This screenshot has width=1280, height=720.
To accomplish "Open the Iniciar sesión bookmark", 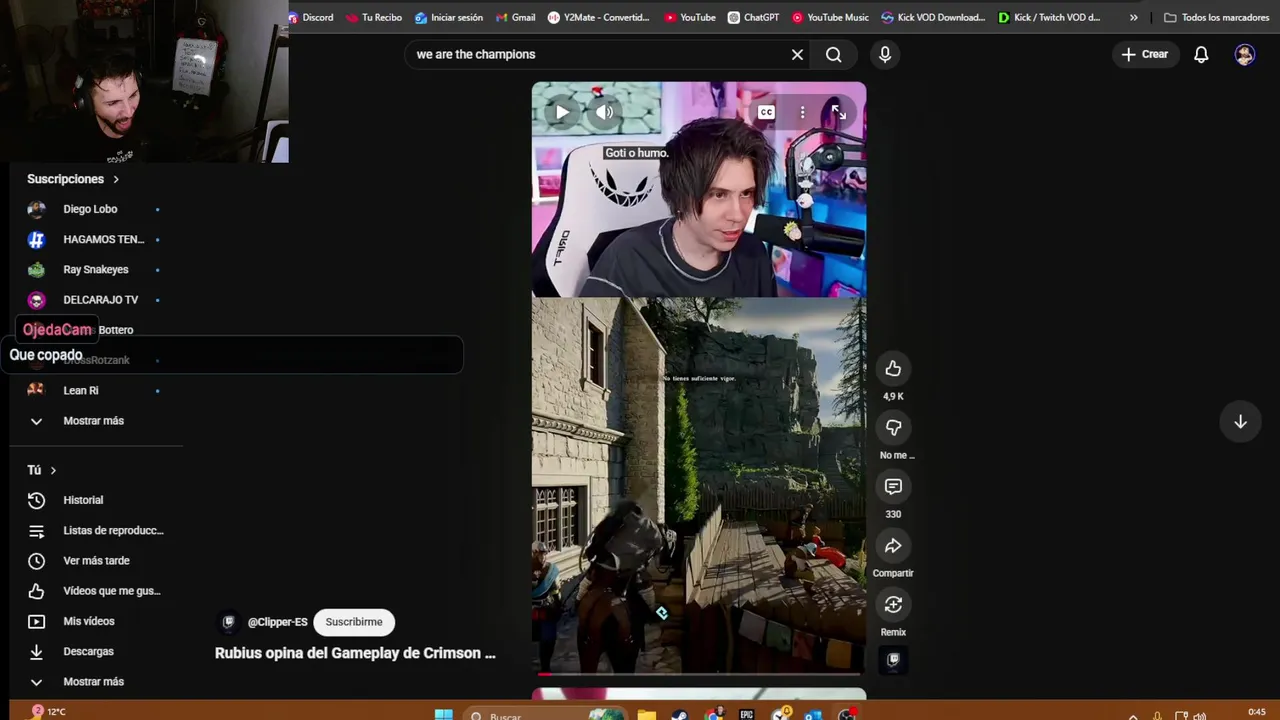I will click(448, 17).
